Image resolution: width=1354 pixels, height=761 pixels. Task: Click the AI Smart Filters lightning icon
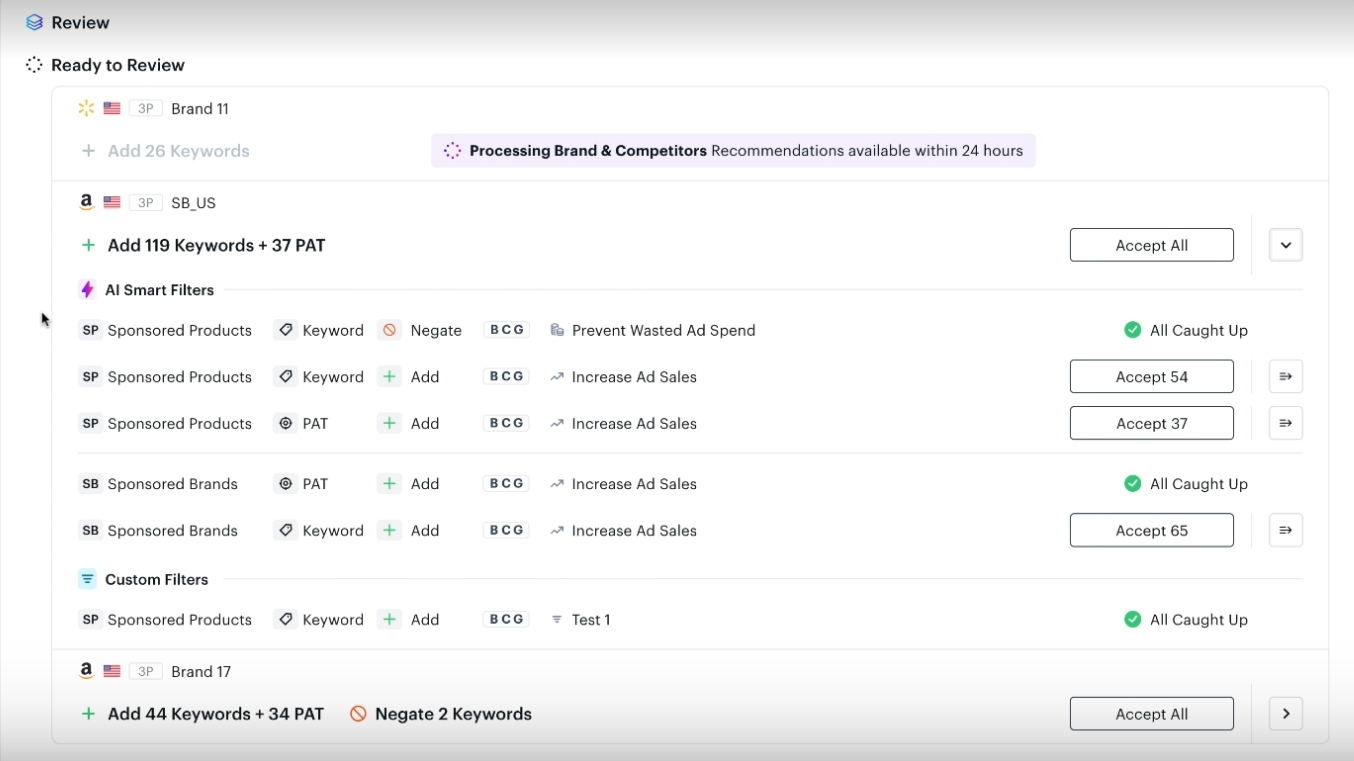87,290
